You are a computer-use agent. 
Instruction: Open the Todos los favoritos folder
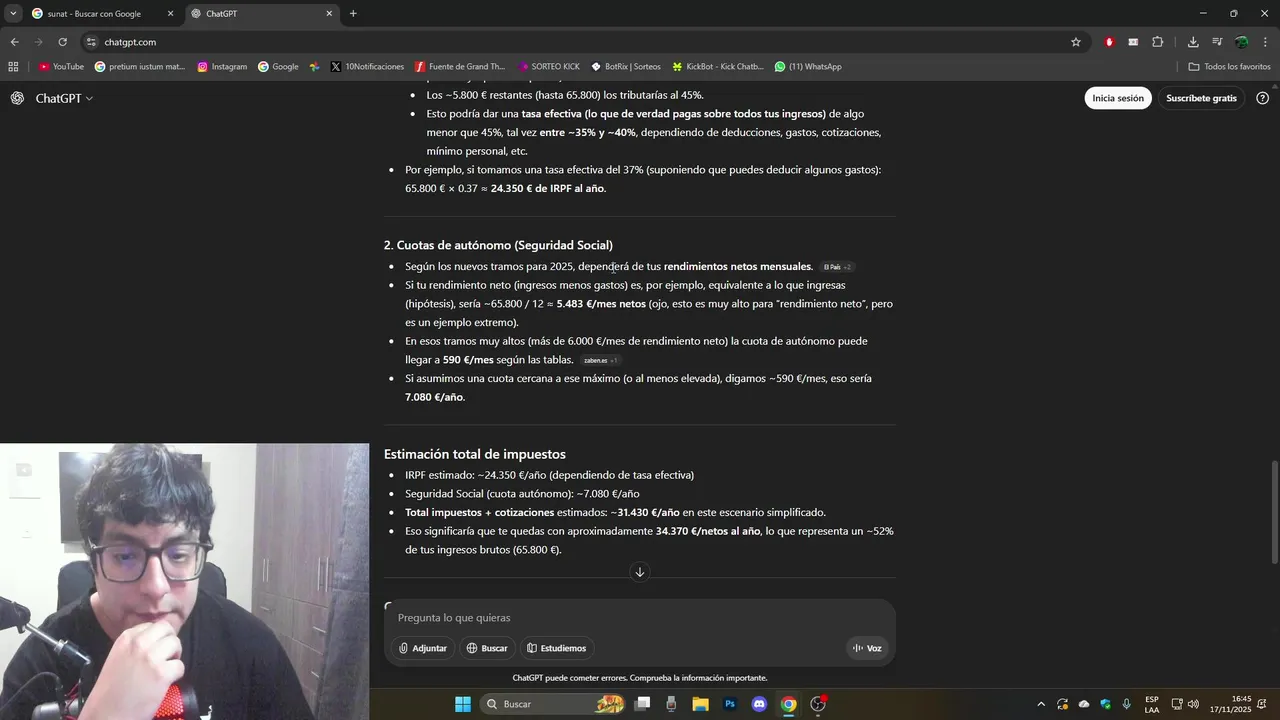(x=1229, y=67)
